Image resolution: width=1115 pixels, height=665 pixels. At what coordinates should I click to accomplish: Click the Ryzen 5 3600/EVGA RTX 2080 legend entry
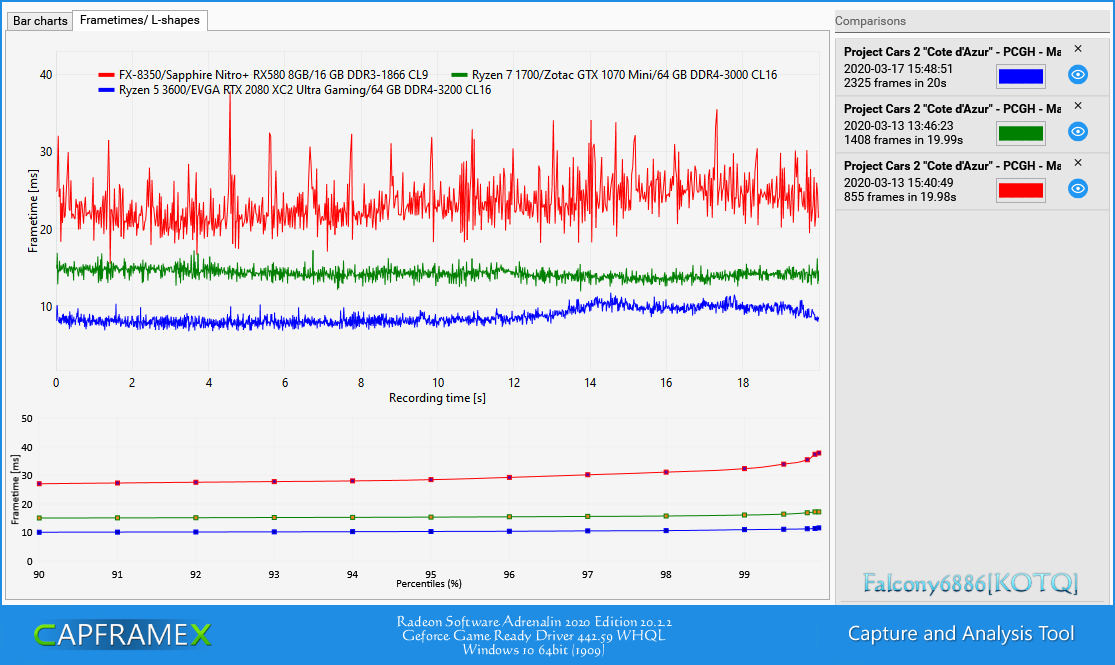(x=294, y=90)
